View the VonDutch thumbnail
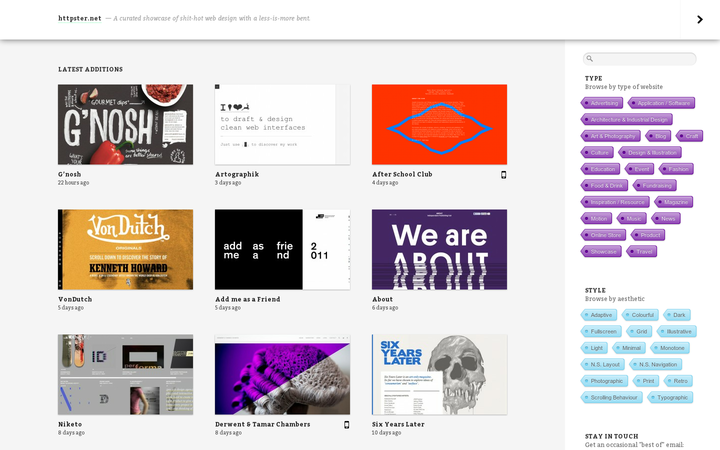Image resolution: width=720 pixels, height=450 pixels. pyautogui.click(x=125, y=249)
